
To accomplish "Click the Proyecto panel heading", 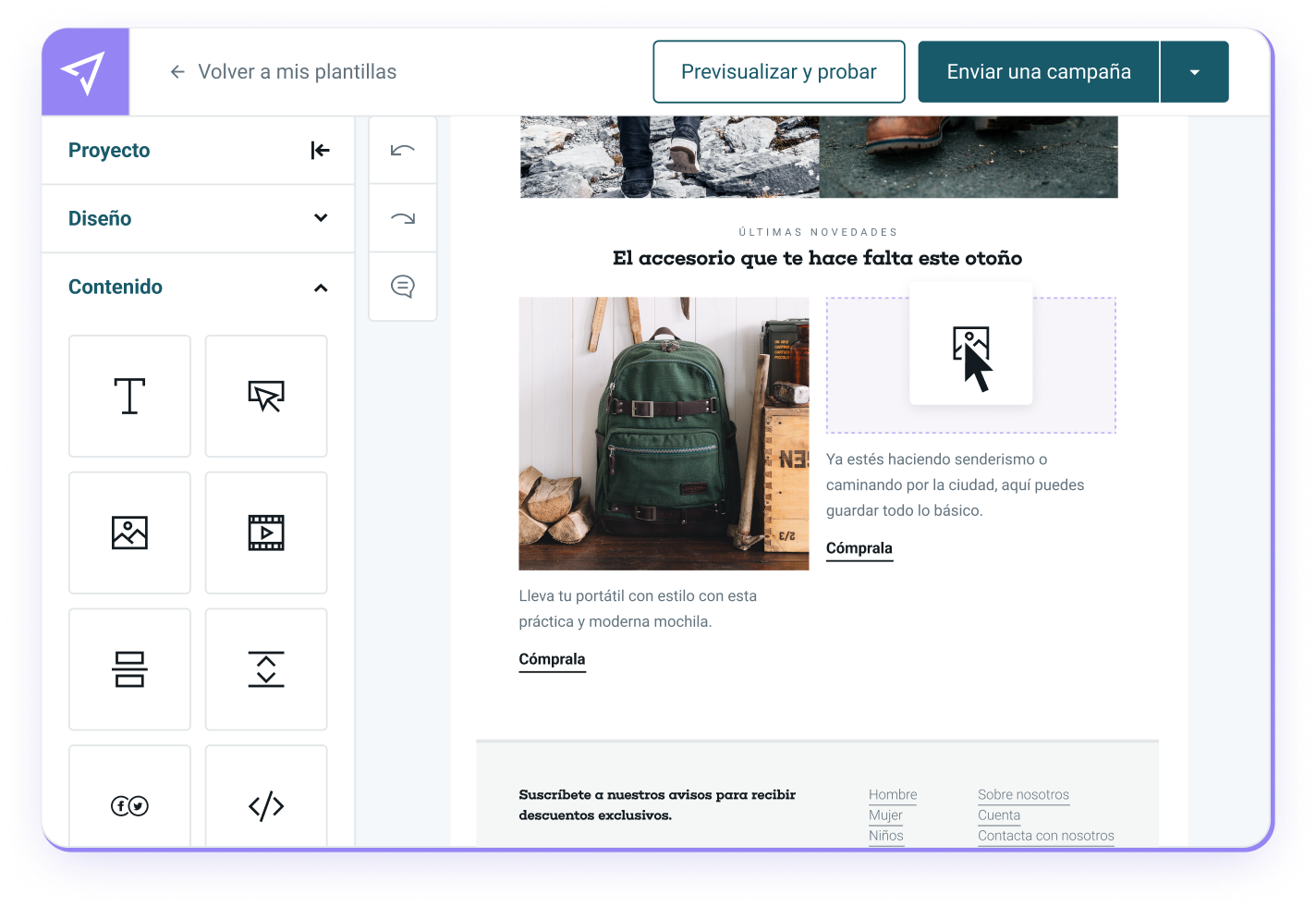I will click(109, 151).
